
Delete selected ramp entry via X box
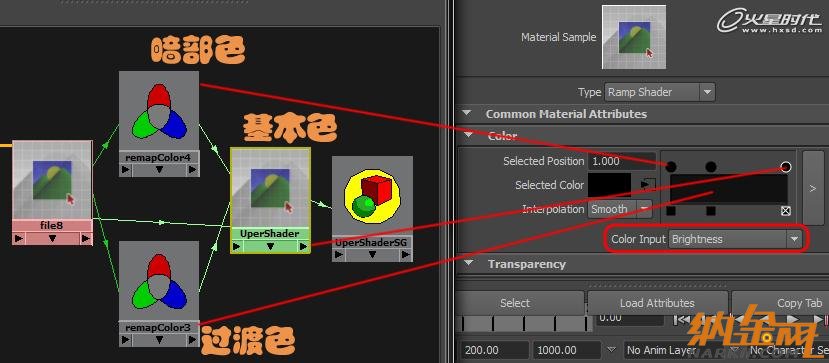click(x=786, y=211)
